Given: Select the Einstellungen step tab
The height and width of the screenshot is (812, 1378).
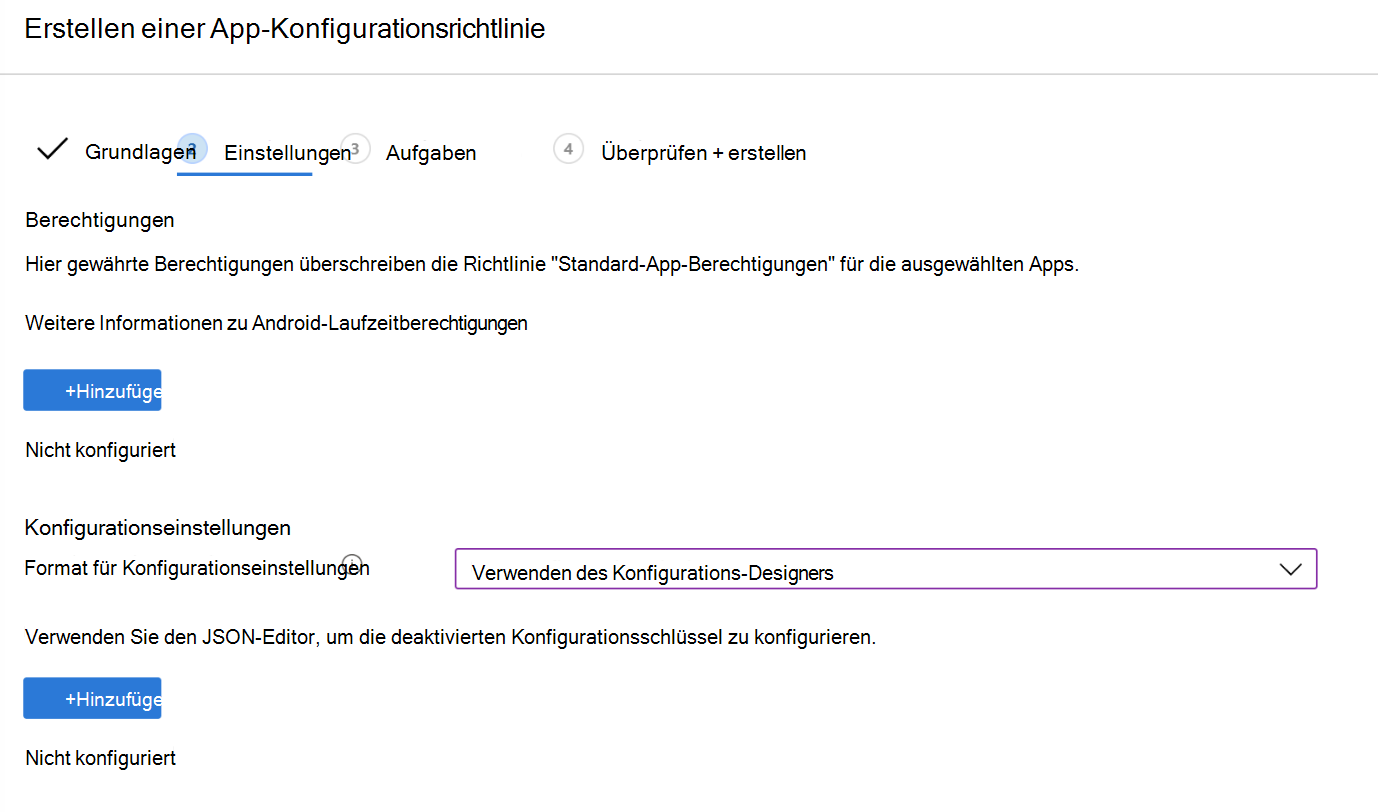Looking at the screenshot, I should [x=287, y=153].
